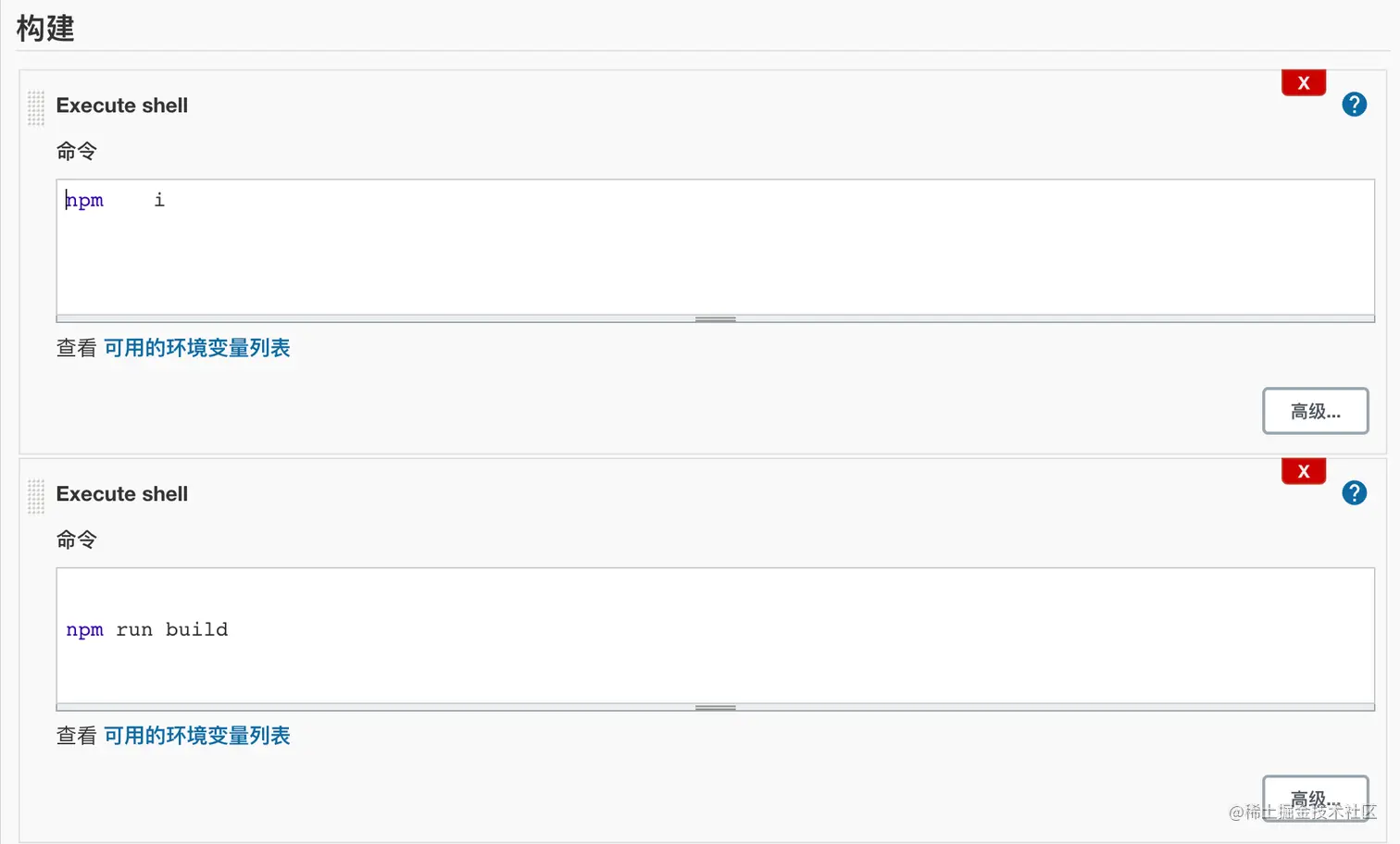Focus the command box containing npm run build
The height and width of the screenshot is (844, 1400).
tap(716, 636)
